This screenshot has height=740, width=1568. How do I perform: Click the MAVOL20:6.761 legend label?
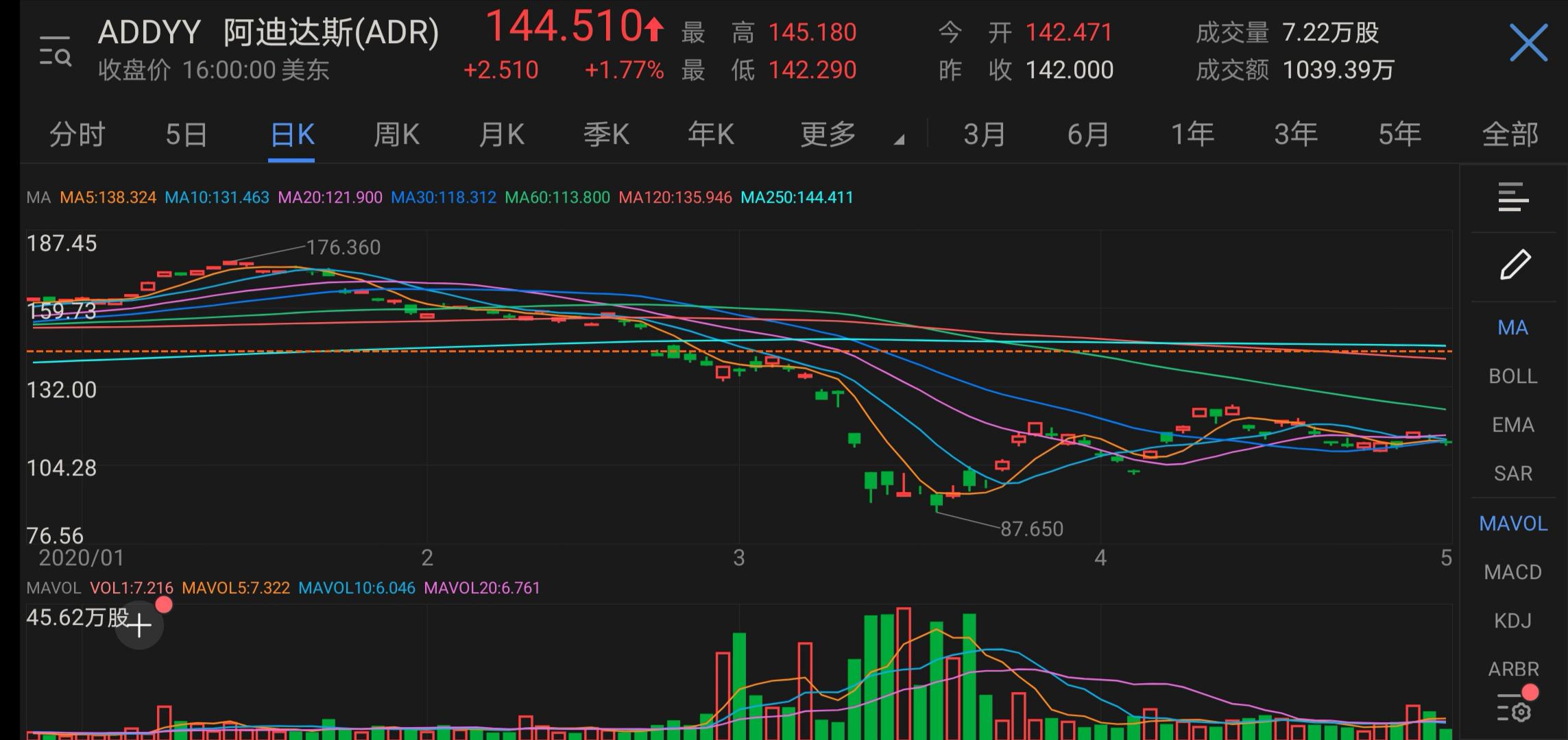pyautogui.click(x=483, y=588)
